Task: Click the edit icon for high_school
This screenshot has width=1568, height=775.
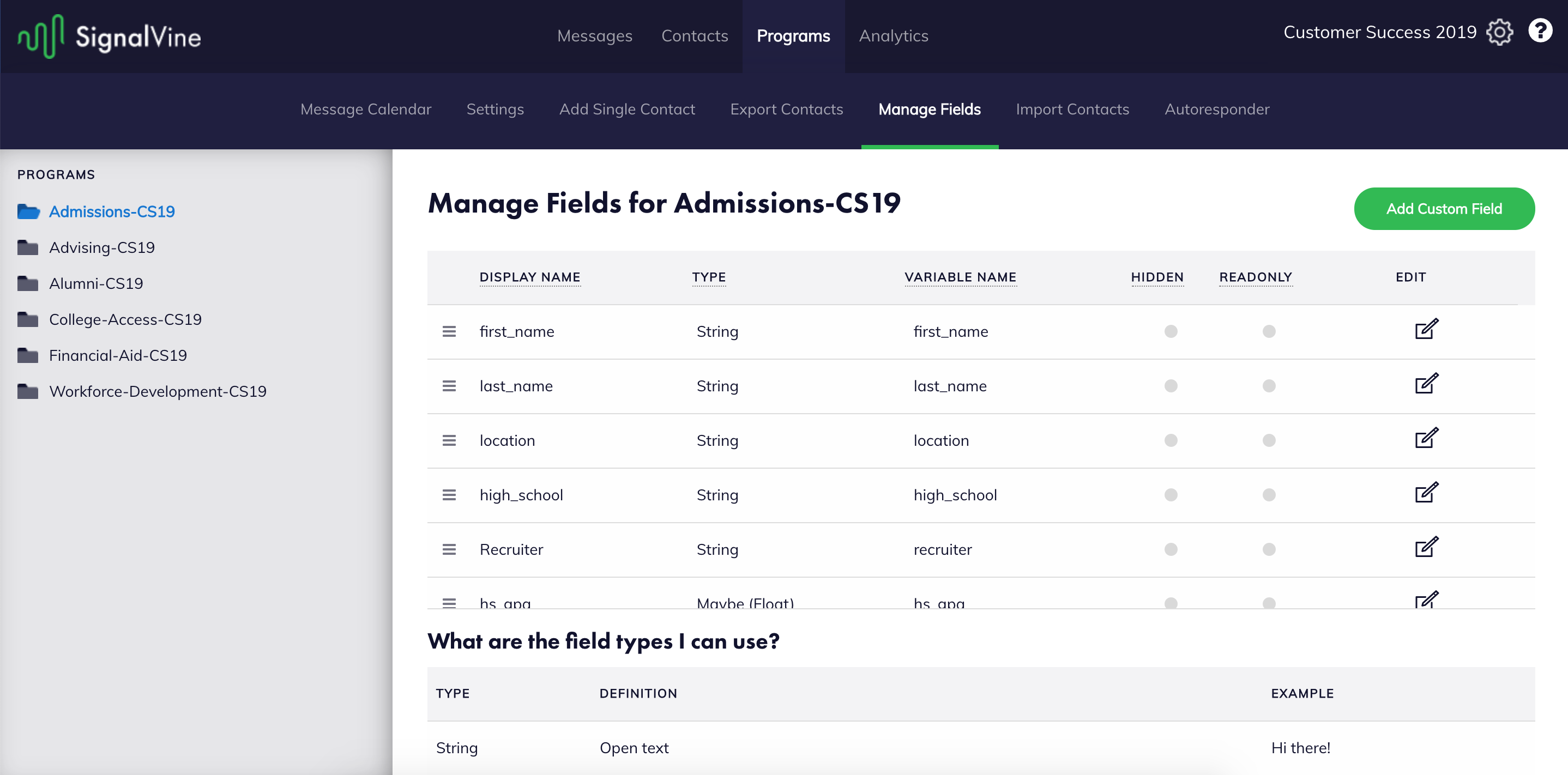Action: (1426, 493)
